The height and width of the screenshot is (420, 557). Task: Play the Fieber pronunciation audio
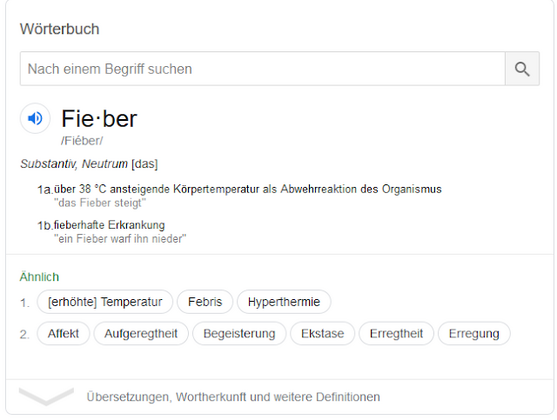35,118
